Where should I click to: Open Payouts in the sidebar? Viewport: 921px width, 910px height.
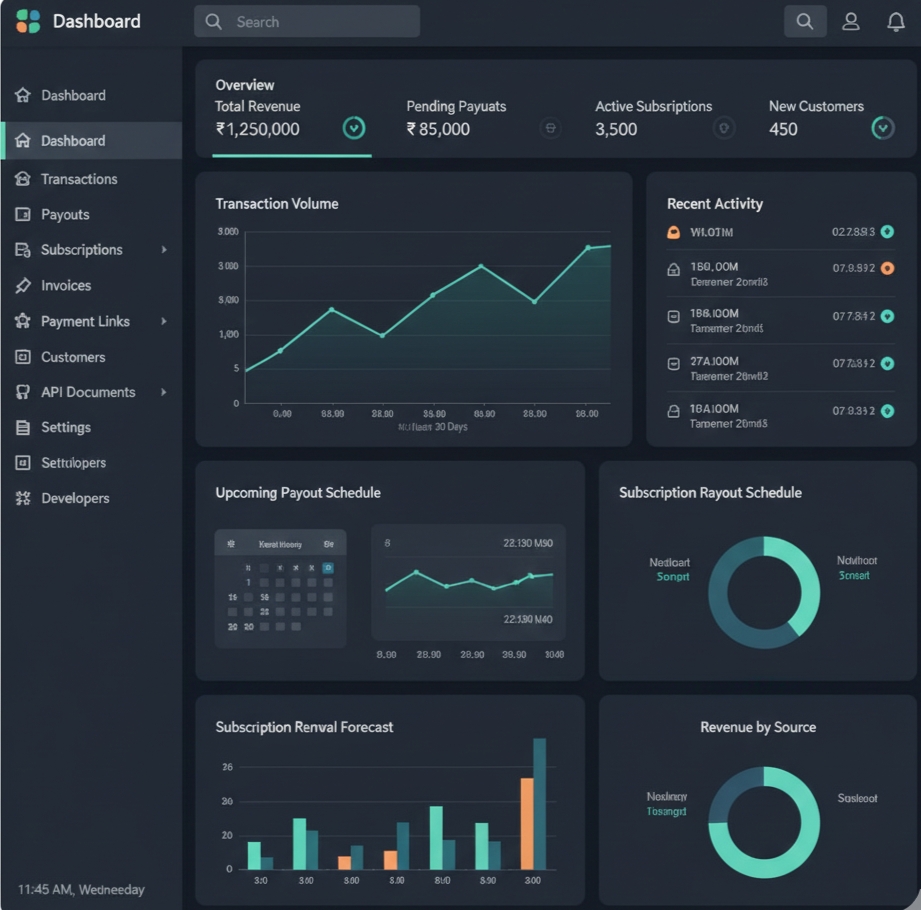[65, 215]
